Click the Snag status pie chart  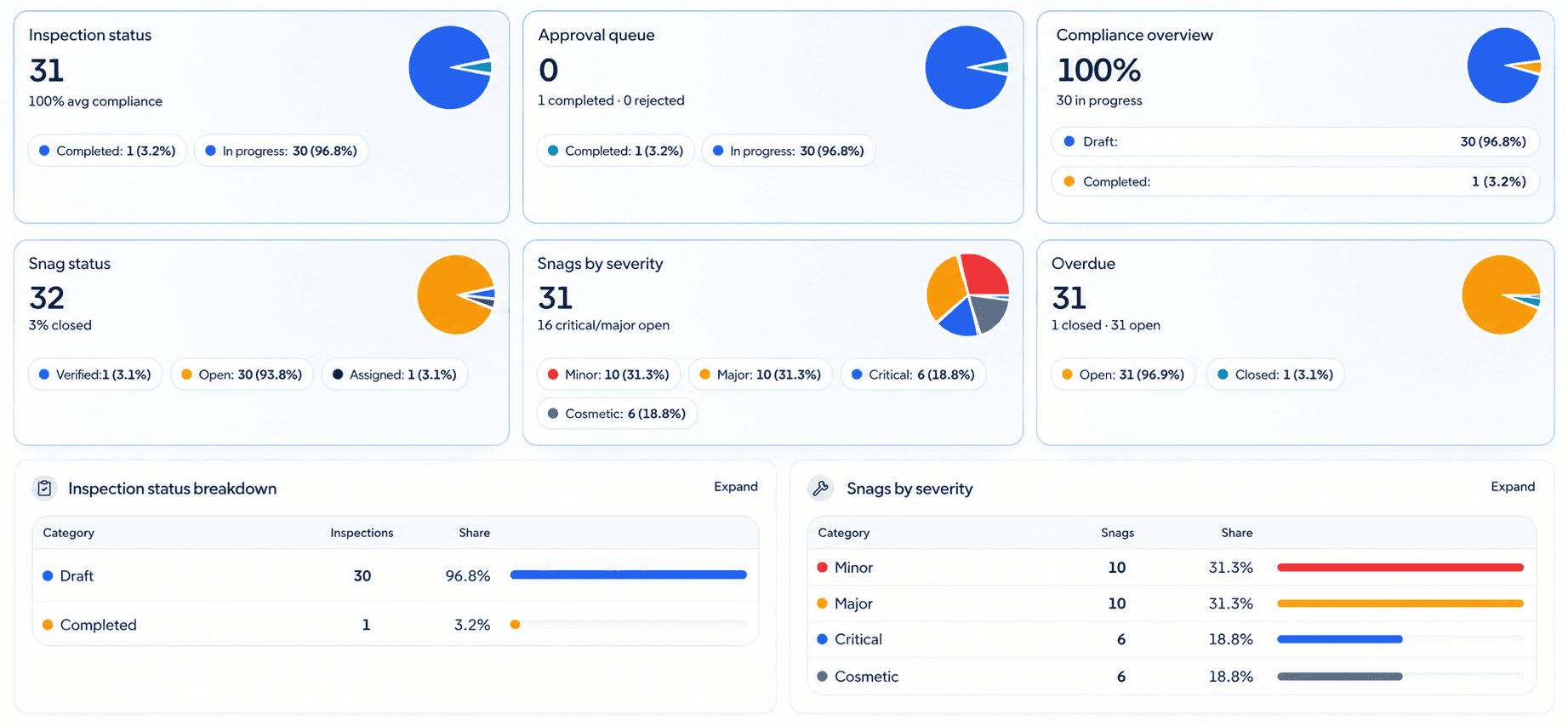(x=456, y=294)
